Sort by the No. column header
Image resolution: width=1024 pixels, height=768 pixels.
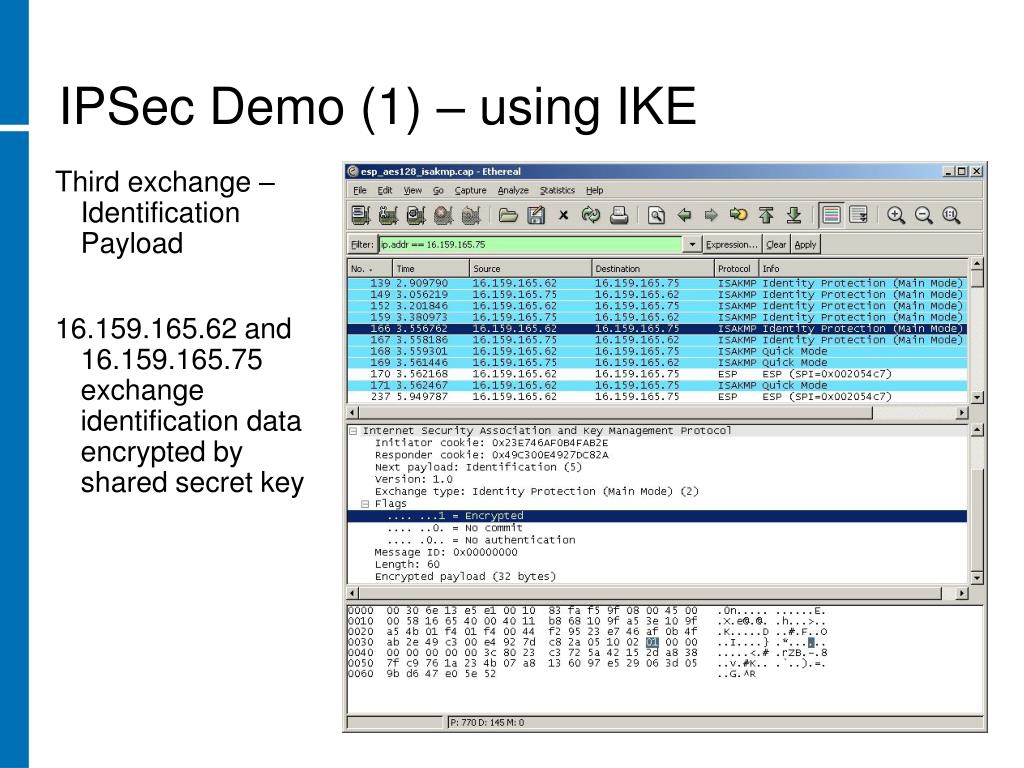coord(370,268)
